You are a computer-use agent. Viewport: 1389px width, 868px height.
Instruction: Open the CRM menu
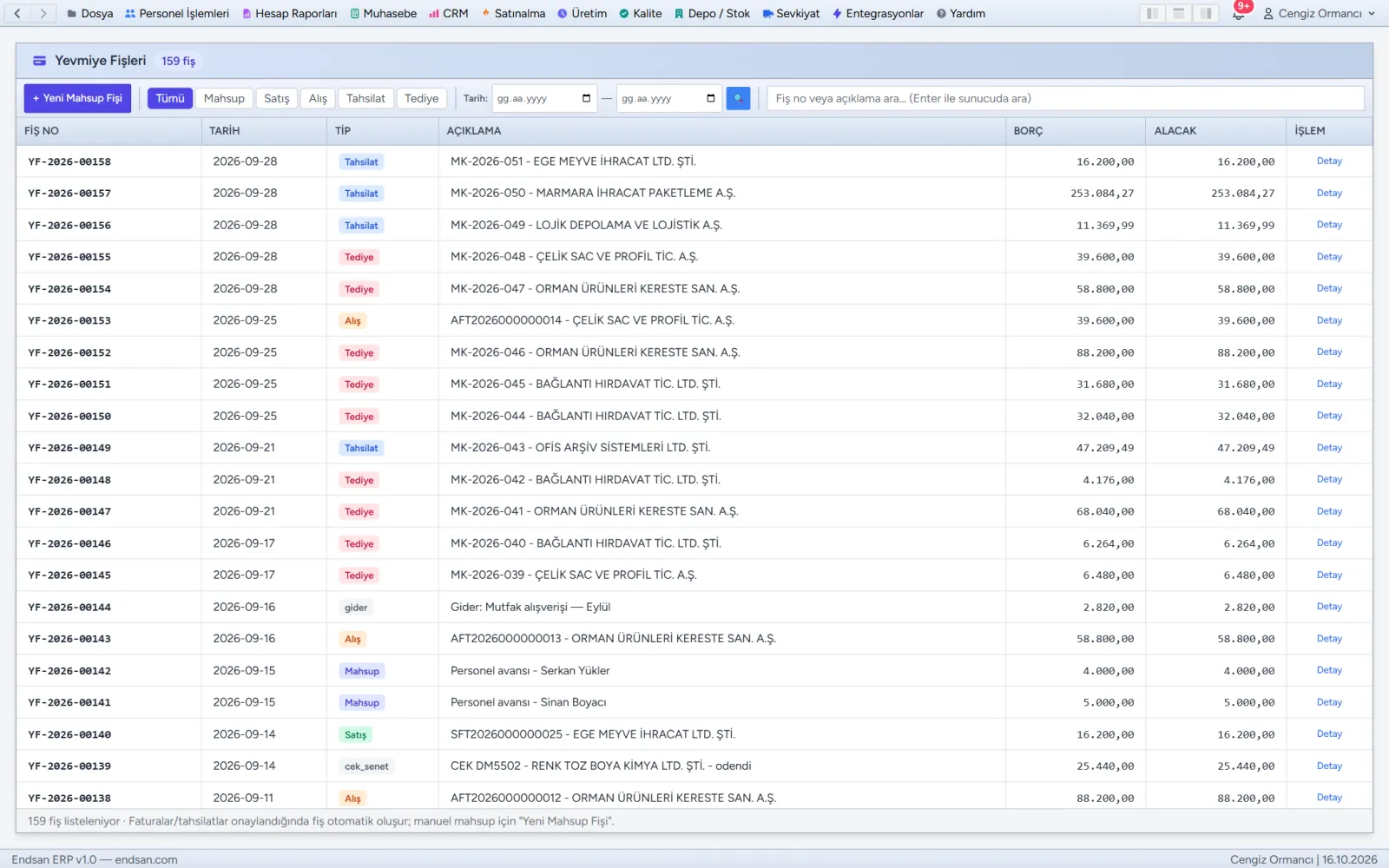448,13
